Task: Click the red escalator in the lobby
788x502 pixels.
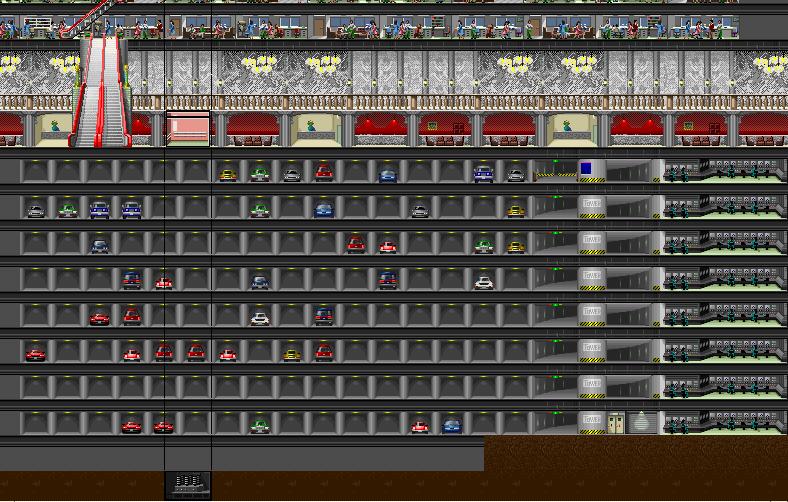Action: (x=104, y=90)
